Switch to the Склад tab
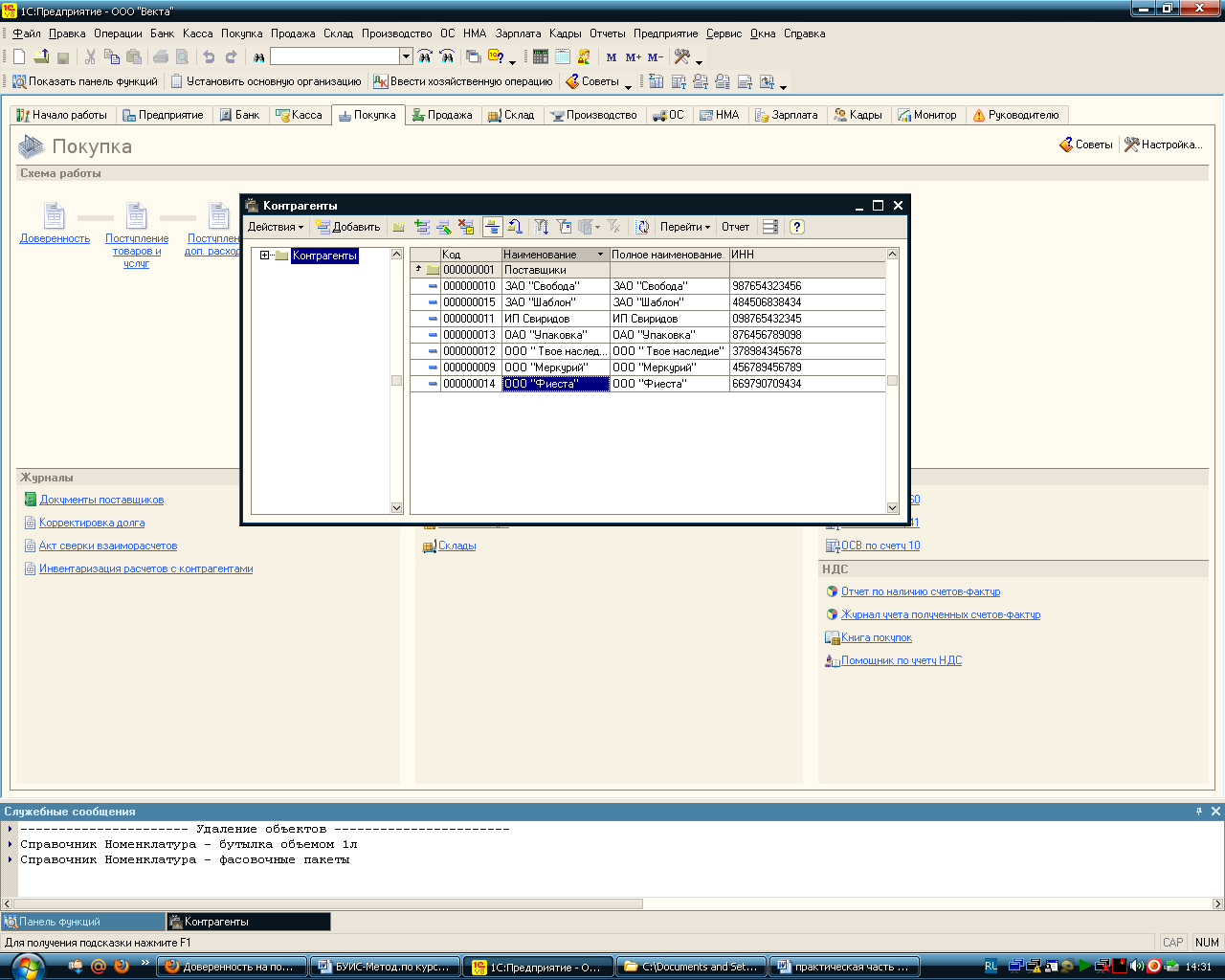1225x980 pixels. coord(511,115)
